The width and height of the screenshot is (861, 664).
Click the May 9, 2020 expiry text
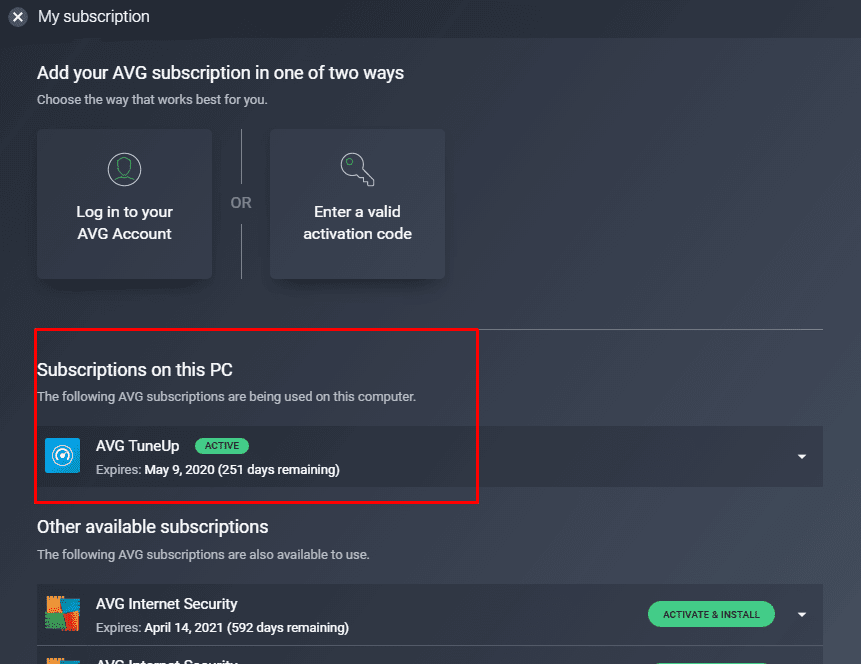click(x=242, y=470)
